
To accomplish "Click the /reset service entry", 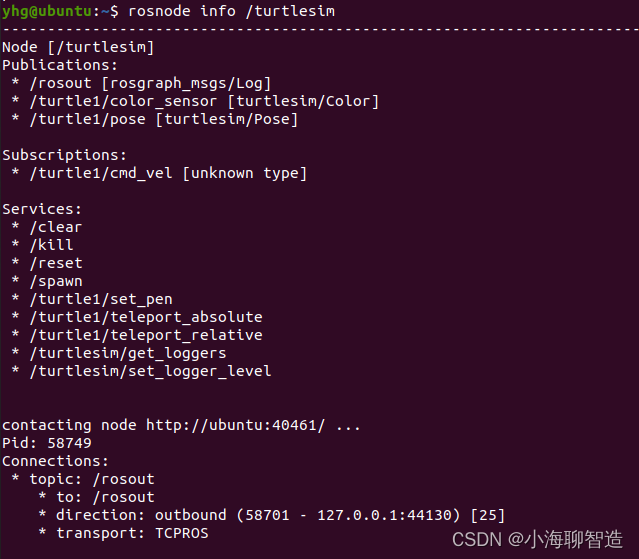I will [55, 263].
